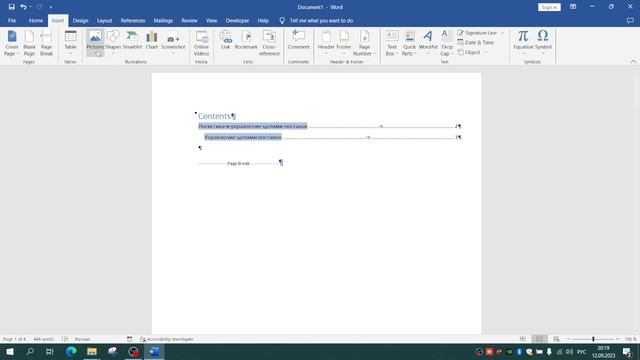Insert Date & Time
Viewport: 640px width, 360px height.
coord(476,42)
